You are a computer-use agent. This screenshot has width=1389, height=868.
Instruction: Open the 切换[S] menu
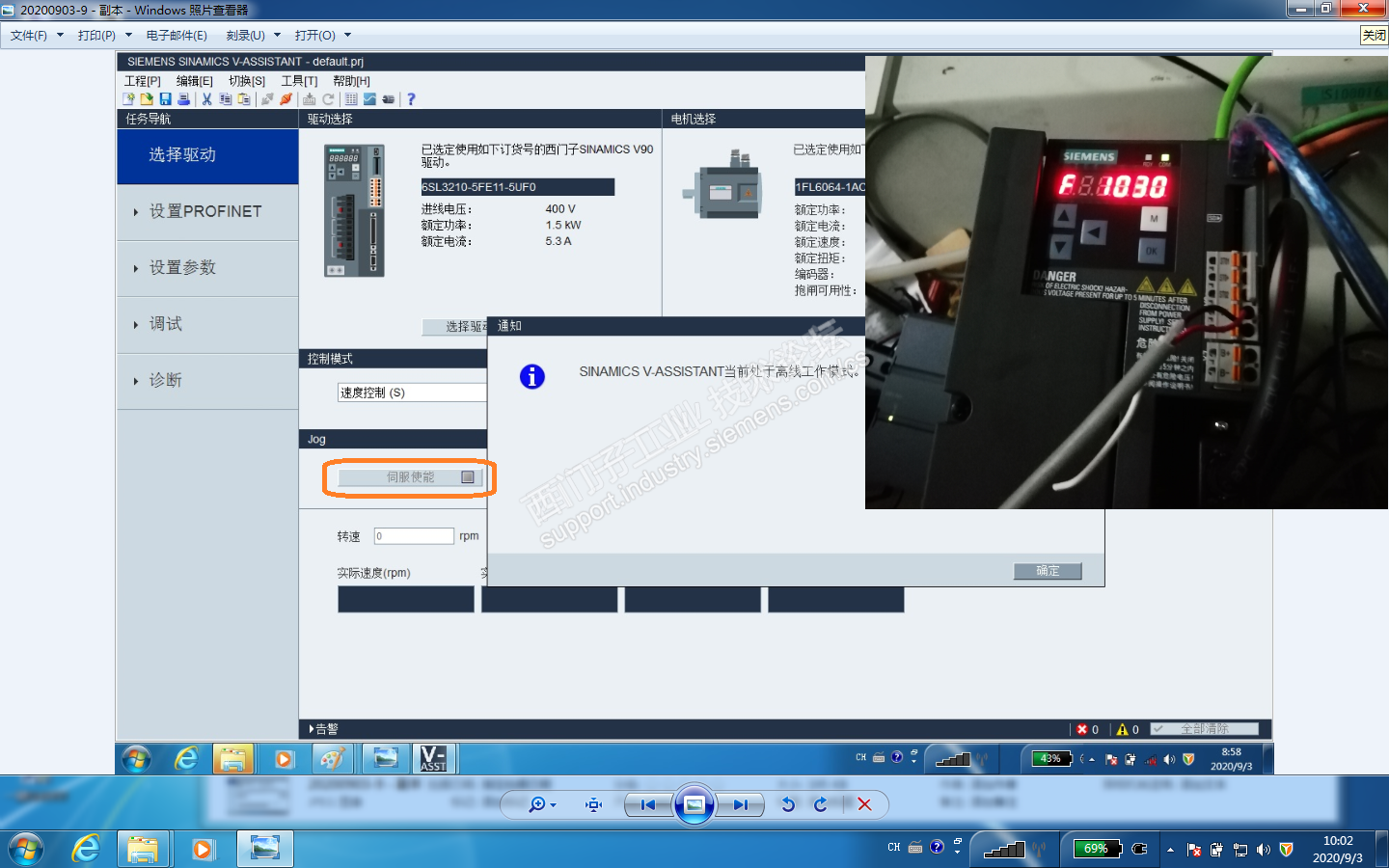tap(247, 81)
